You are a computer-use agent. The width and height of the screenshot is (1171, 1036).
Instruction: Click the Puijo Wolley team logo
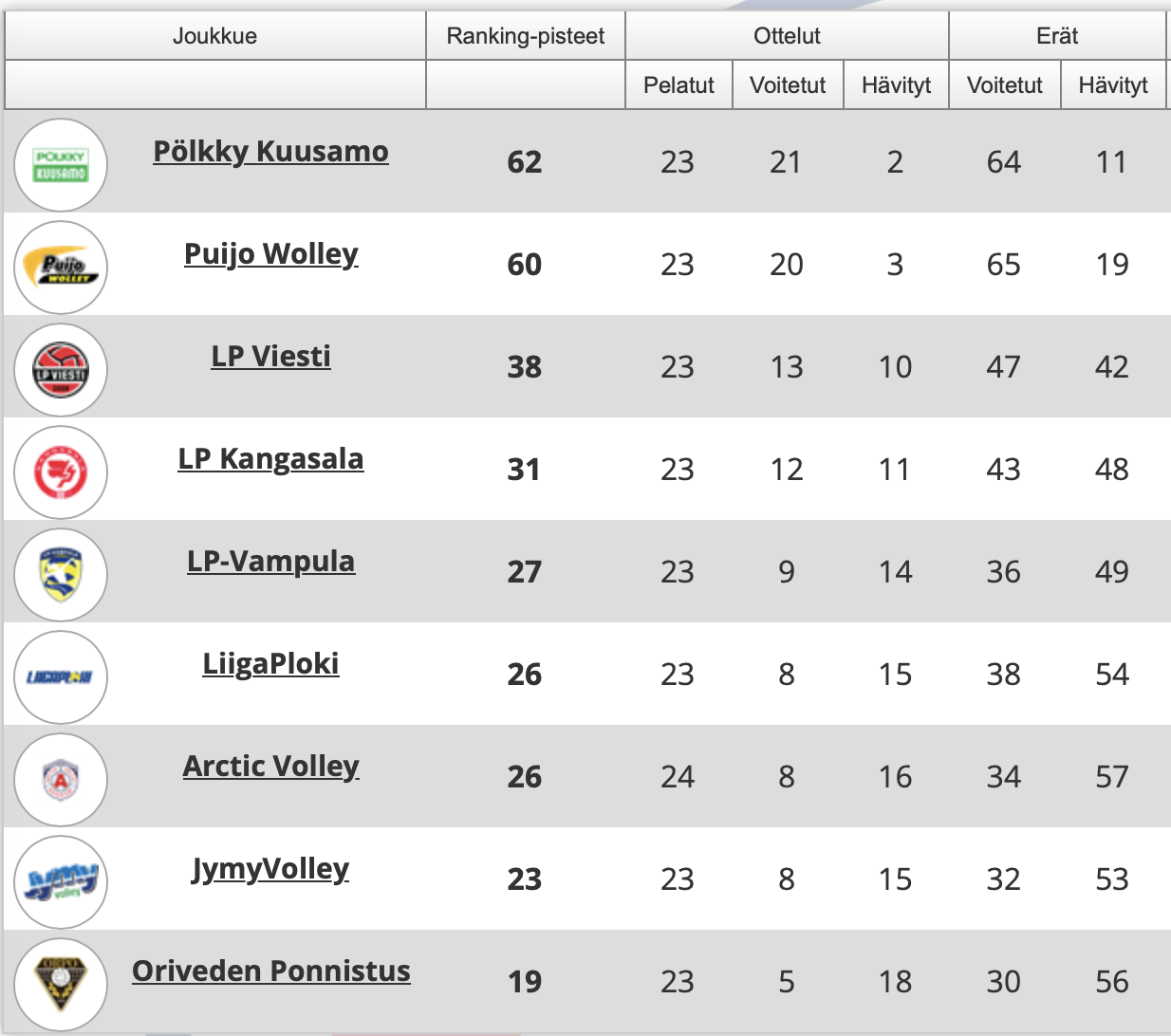(x=61, y=268)
